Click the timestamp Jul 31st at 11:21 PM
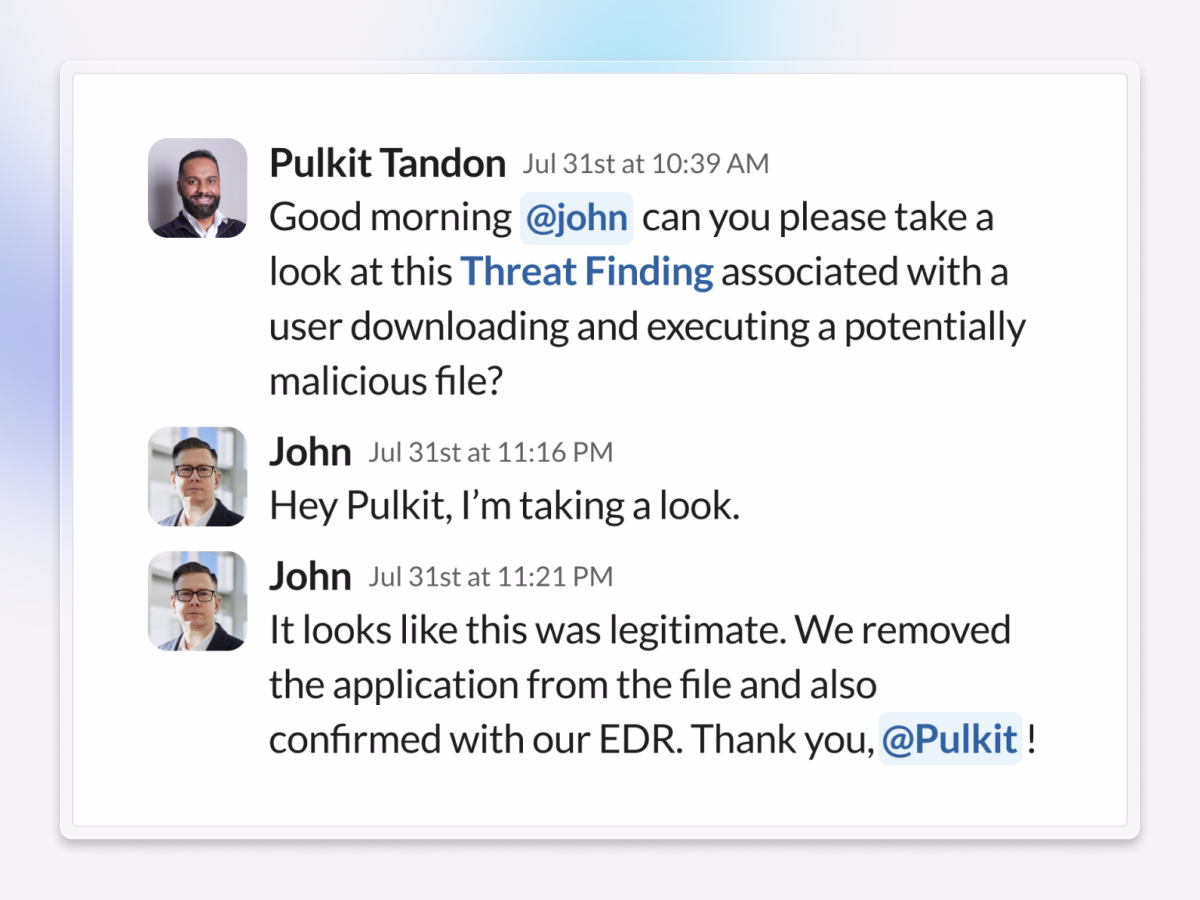 (x=490, y=576)
